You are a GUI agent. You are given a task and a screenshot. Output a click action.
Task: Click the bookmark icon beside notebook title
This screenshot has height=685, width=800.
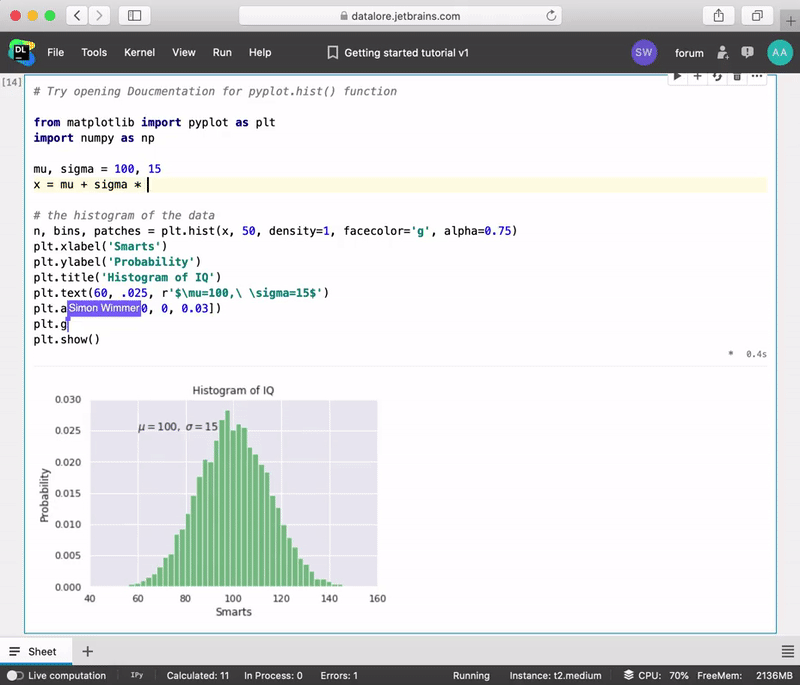333,53
